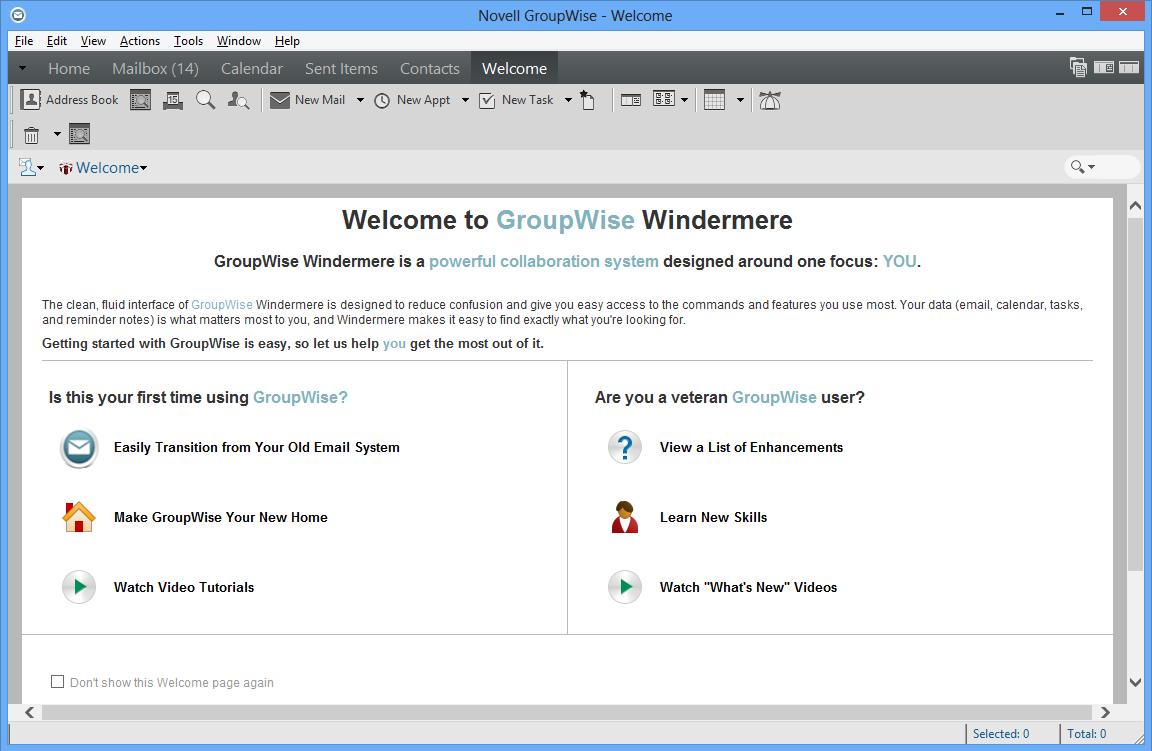Click the play icon beside What's New Videos

(625, 587)
